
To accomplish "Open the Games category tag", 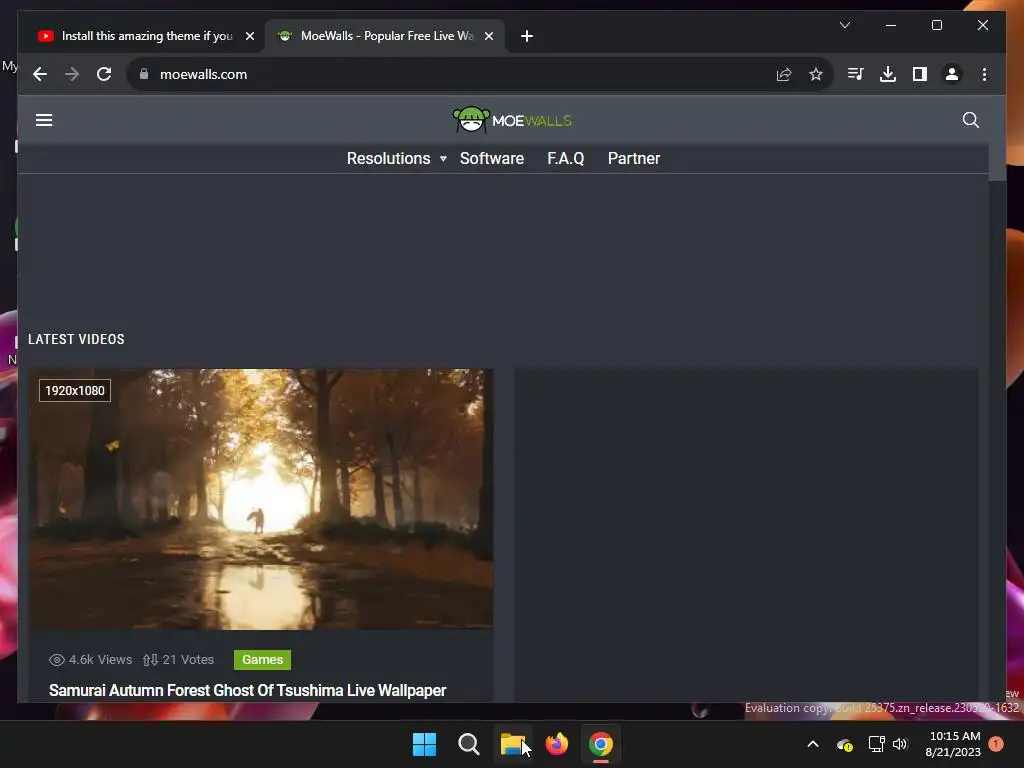I will coord(263,660).
